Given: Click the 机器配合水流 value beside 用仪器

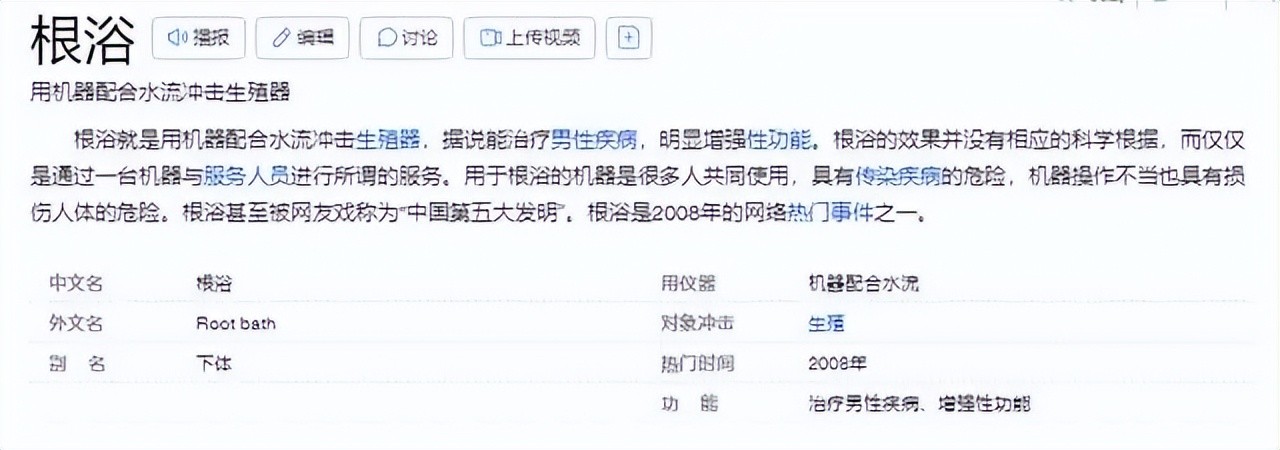Looking at the screenshot, I should click(863, 284).
